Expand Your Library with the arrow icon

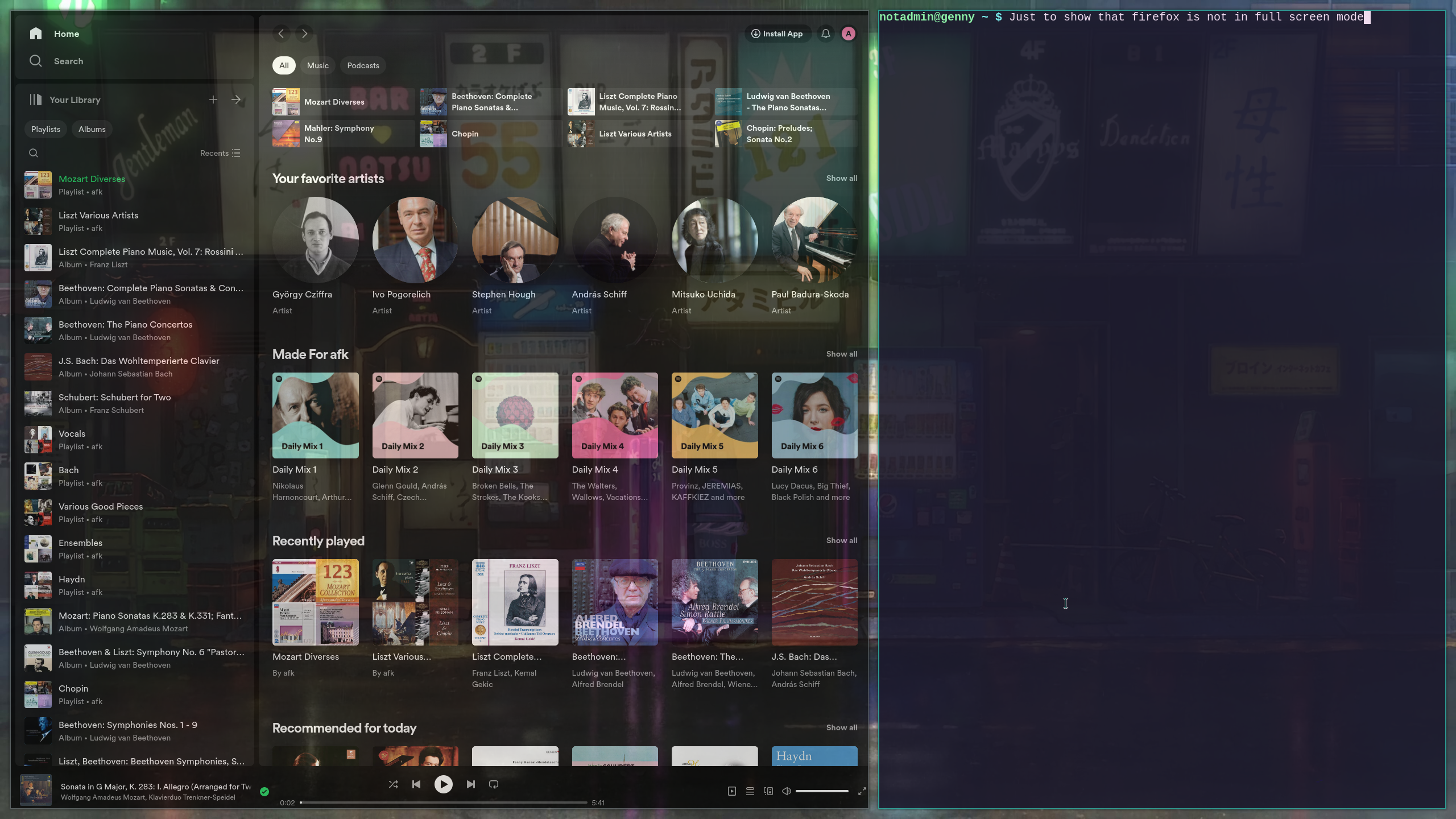pyautogui.click(x=236, y=100)
